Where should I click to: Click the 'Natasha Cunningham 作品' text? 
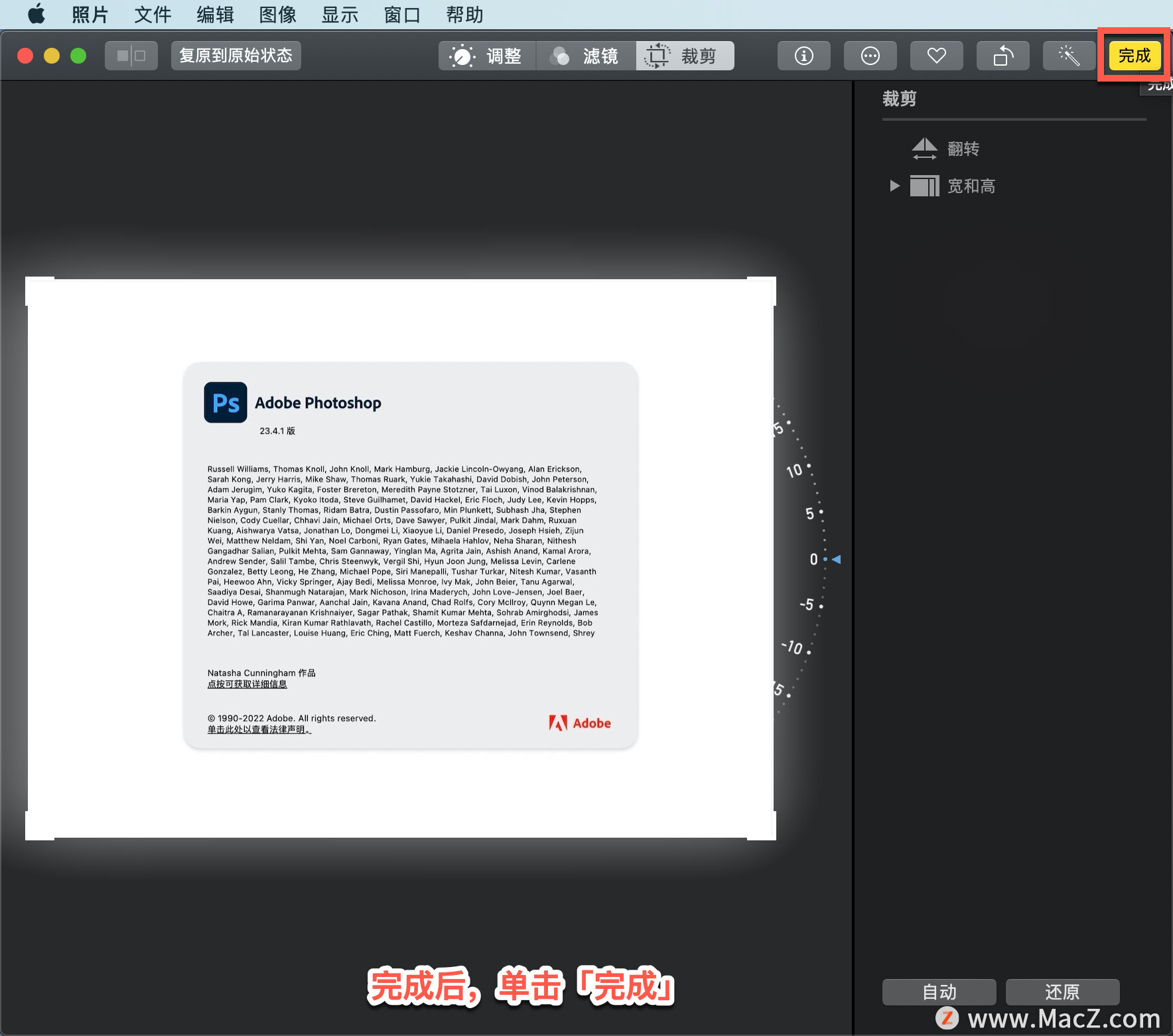point(261,673)
